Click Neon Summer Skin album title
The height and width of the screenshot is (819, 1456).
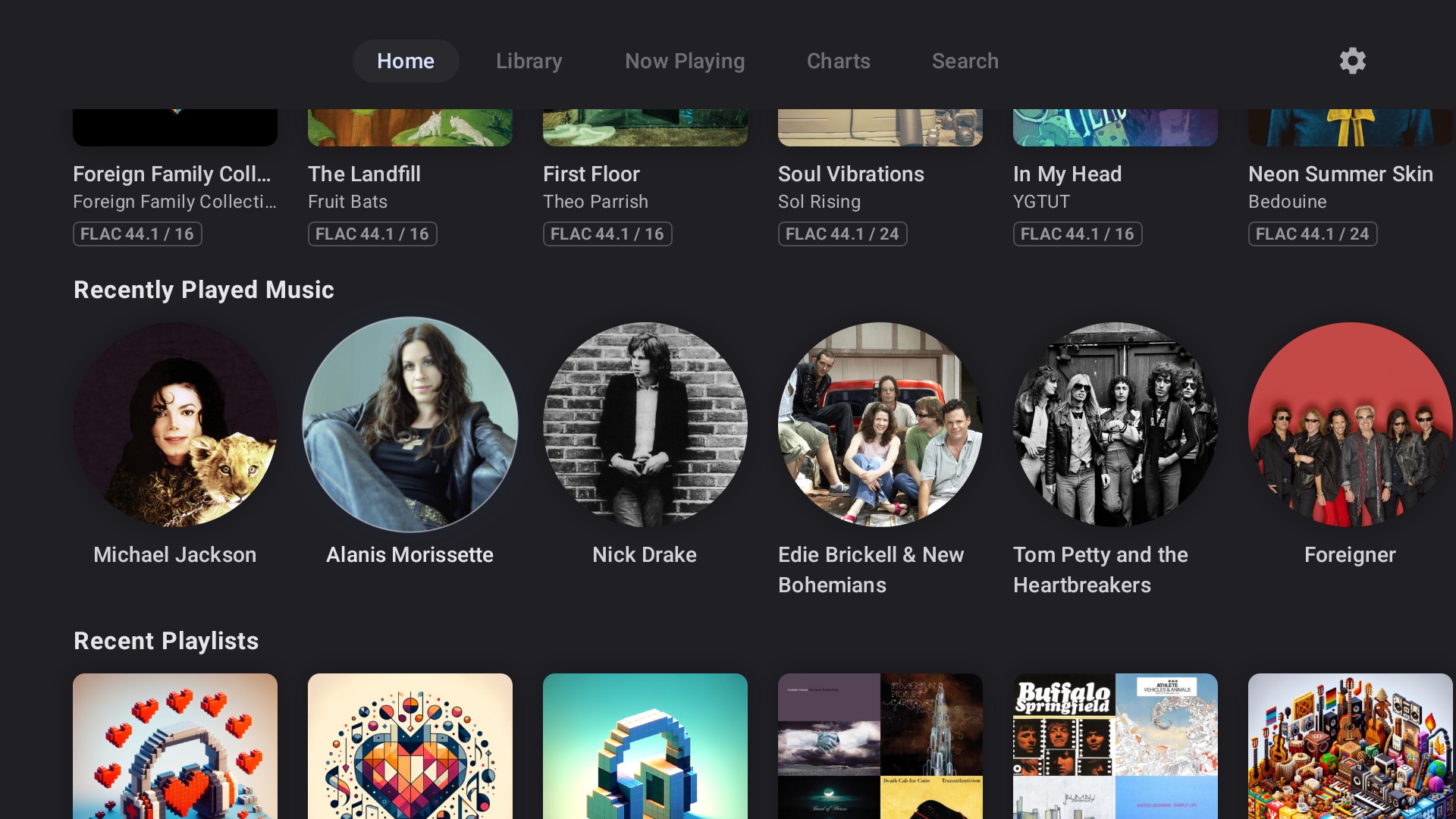point(1341,174)
